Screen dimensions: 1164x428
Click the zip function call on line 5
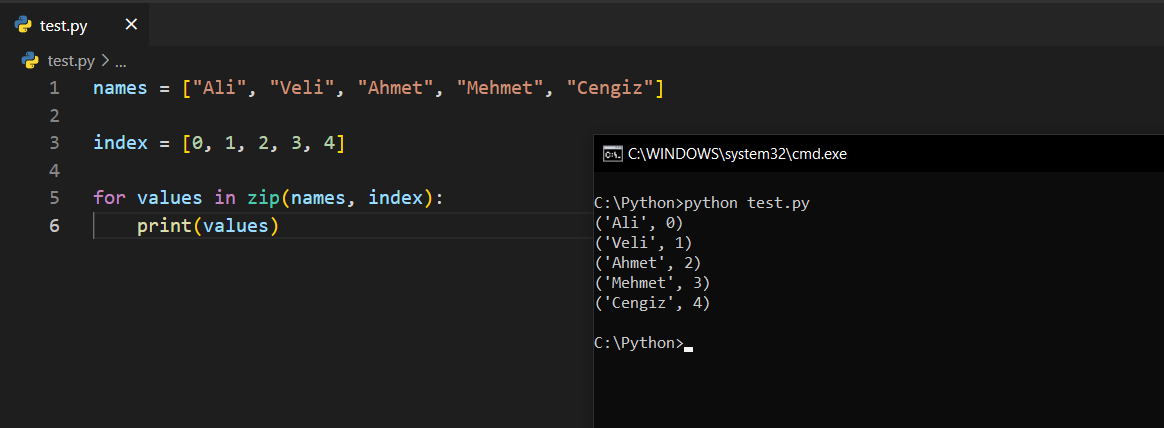(x=263, y=198)
